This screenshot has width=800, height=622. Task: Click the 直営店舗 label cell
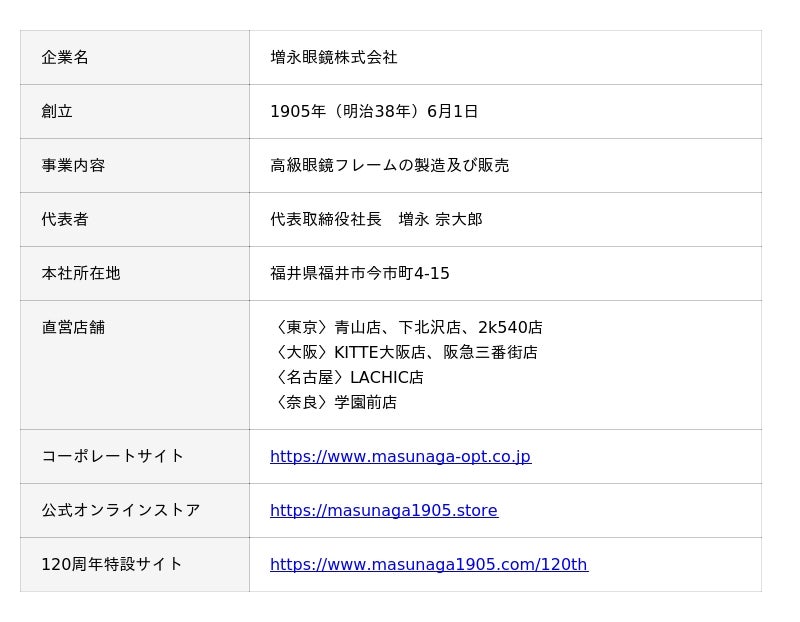(x=73, y=328)
